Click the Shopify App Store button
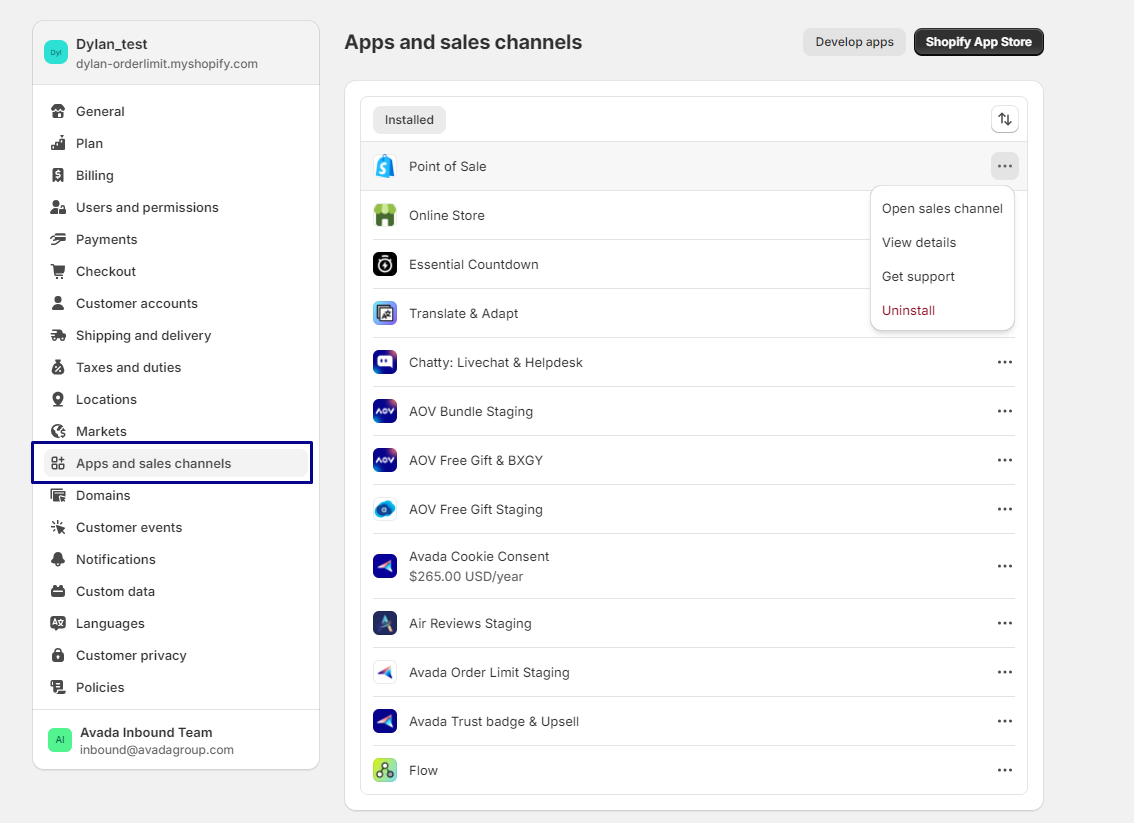The height and width of the screenshot is (823, 1134). point(978,42)
